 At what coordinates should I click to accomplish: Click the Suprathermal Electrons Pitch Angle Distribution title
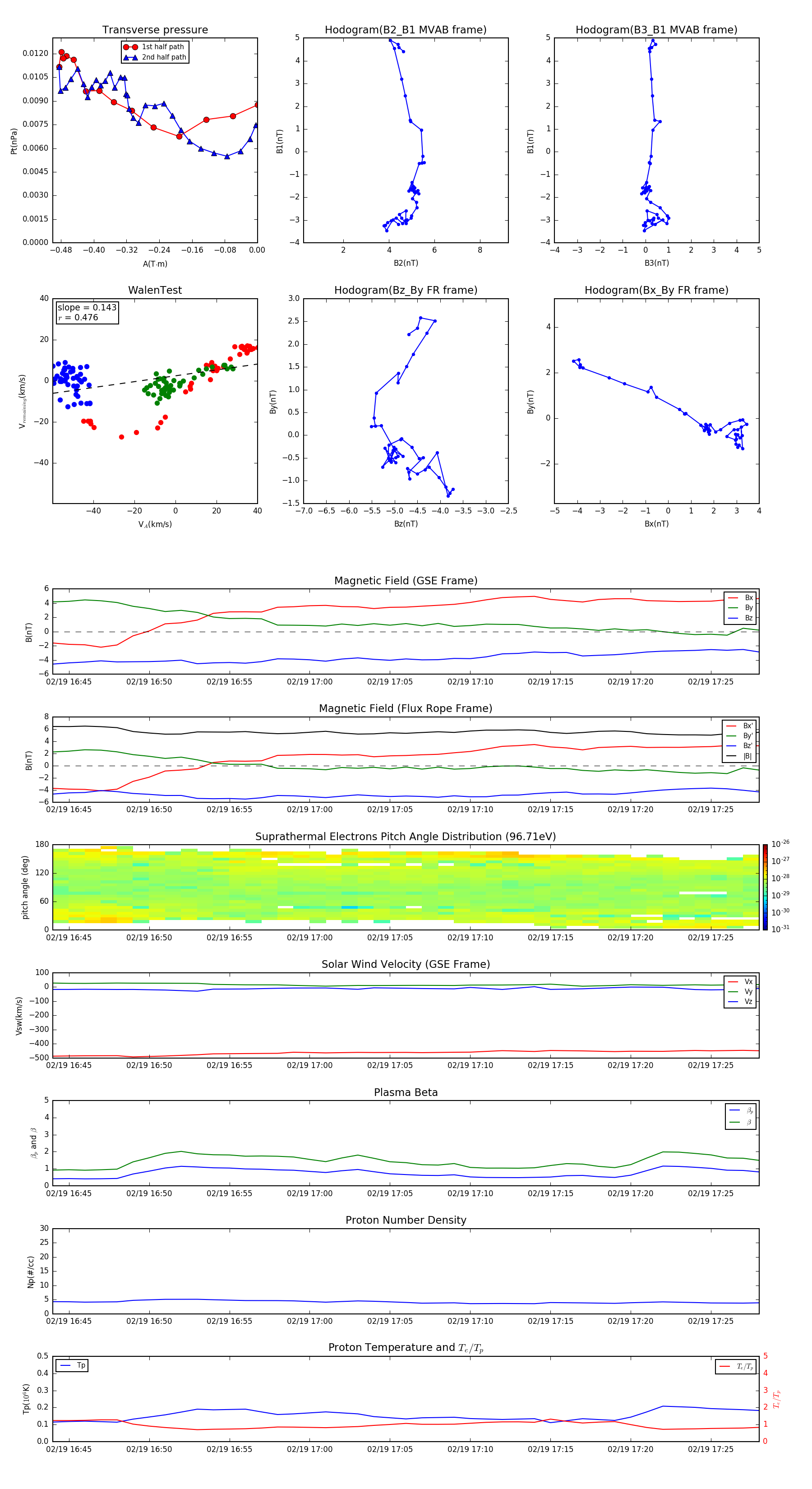click(406, 837)
